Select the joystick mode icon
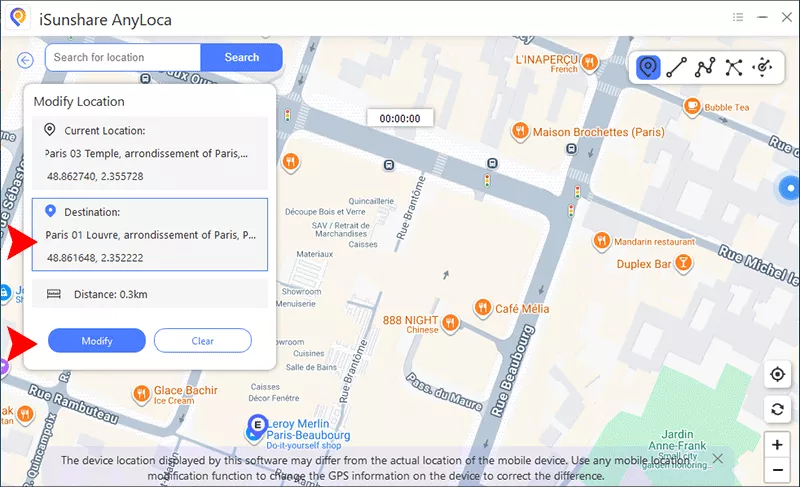Screen dimensions: 800x487 [763, 67]
